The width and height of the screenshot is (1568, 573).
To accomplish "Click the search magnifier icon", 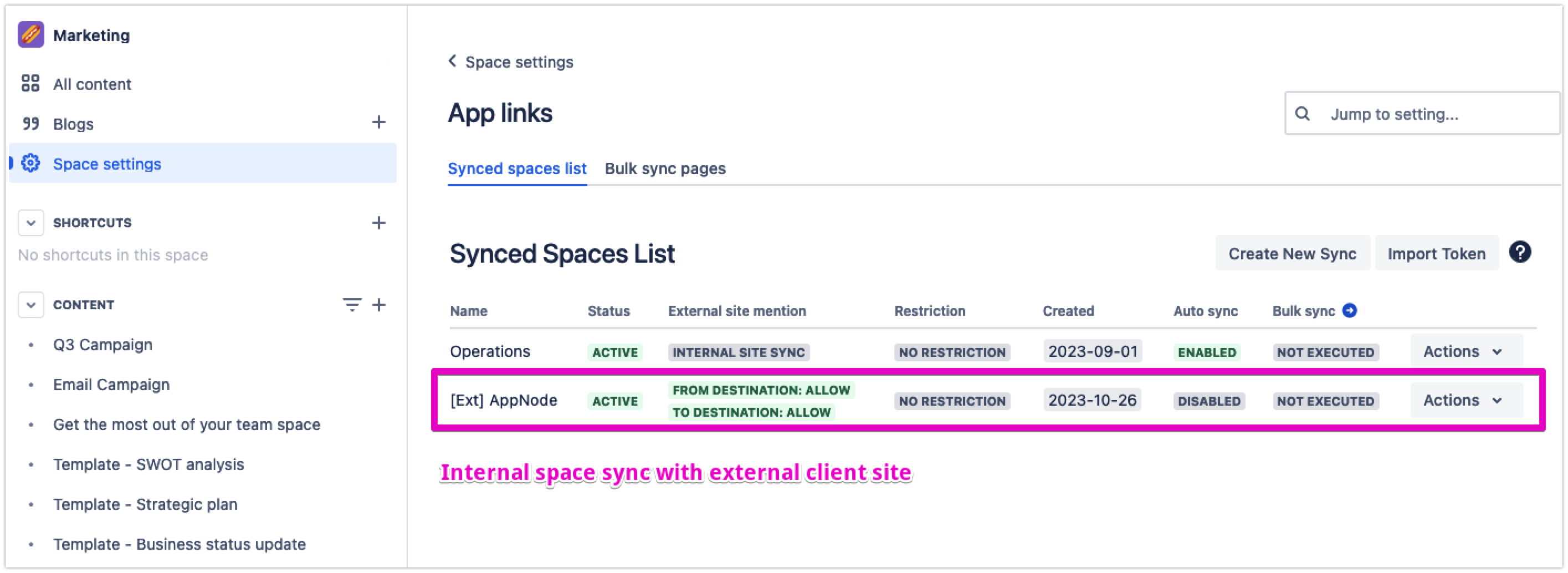I will coord(1302,113).
